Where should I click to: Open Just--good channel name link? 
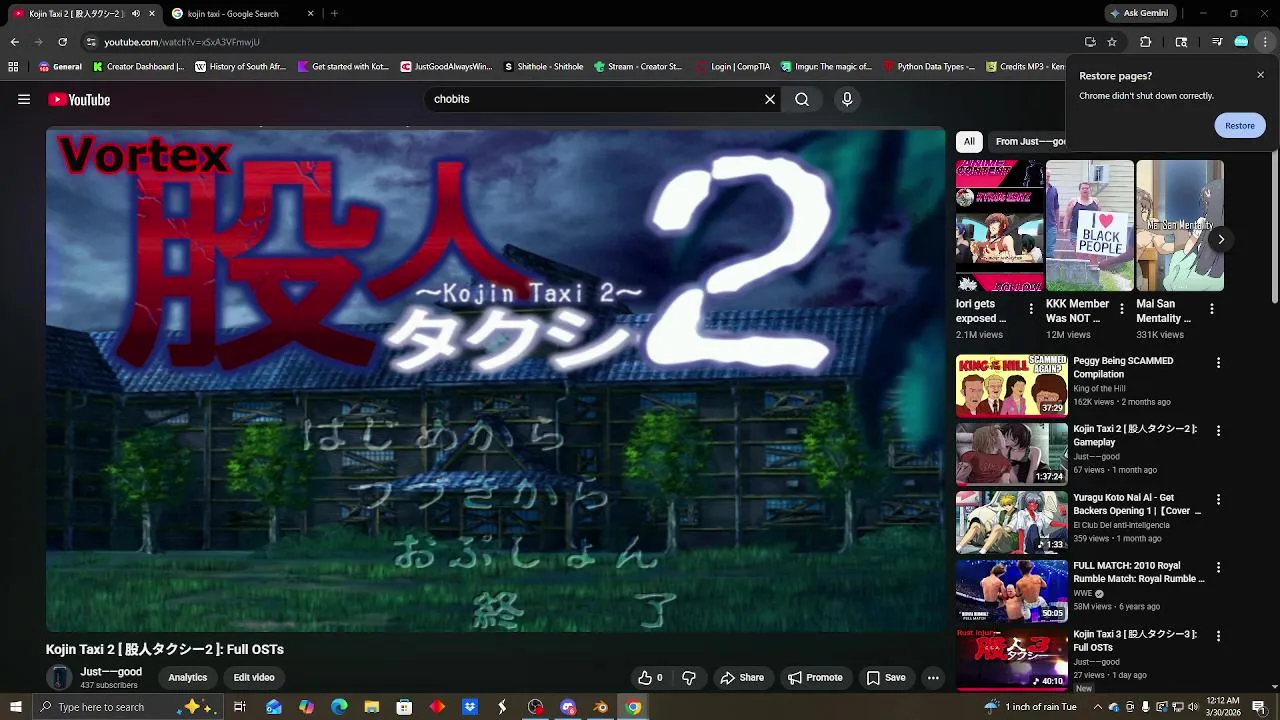coord(111,672)
